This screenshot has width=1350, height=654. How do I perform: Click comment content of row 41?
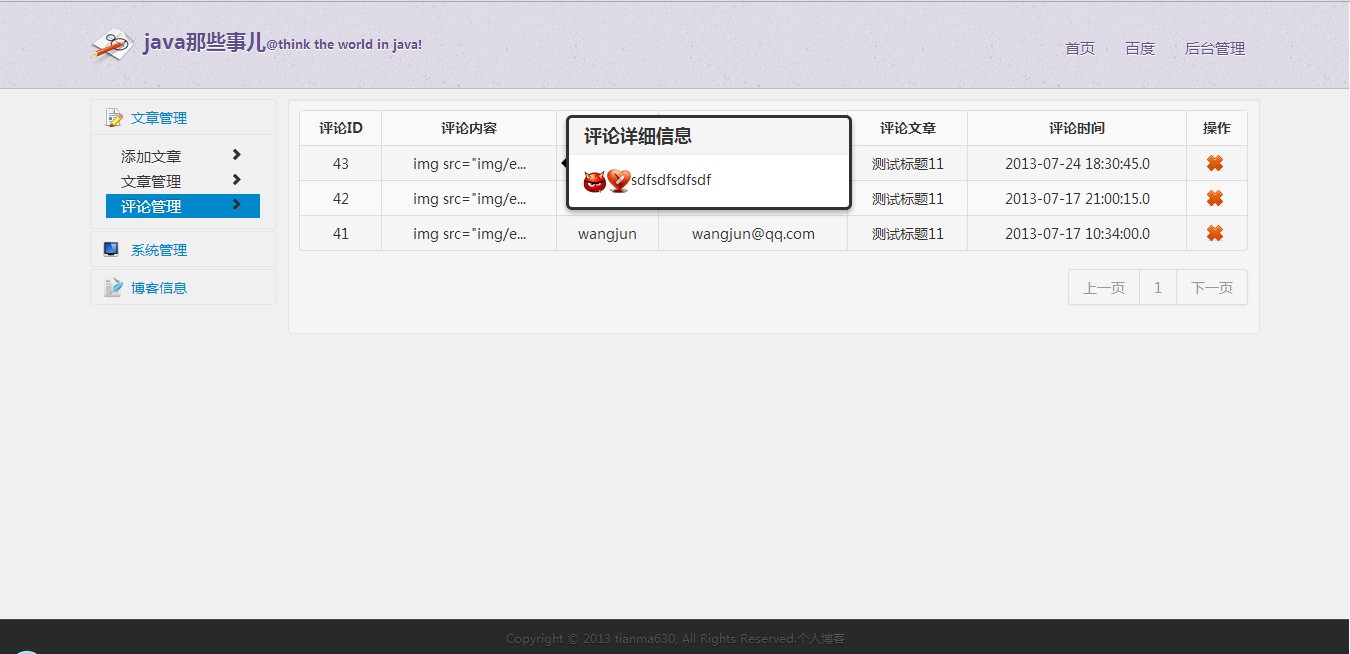(x=470, y=233)
